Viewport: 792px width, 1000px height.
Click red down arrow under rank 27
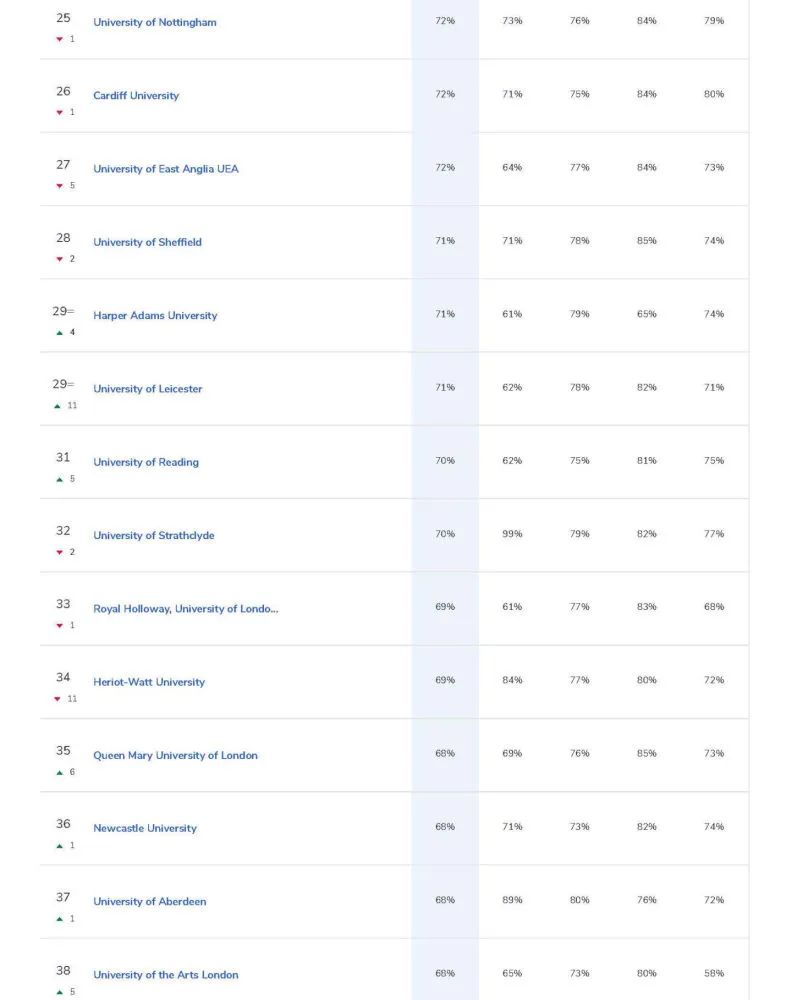59,186
